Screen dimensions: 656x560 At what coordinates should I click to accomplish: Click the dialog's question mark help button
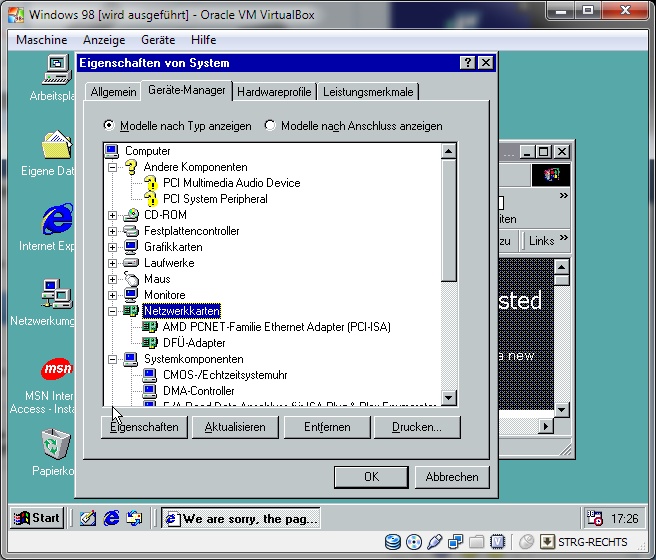(467, 63)
